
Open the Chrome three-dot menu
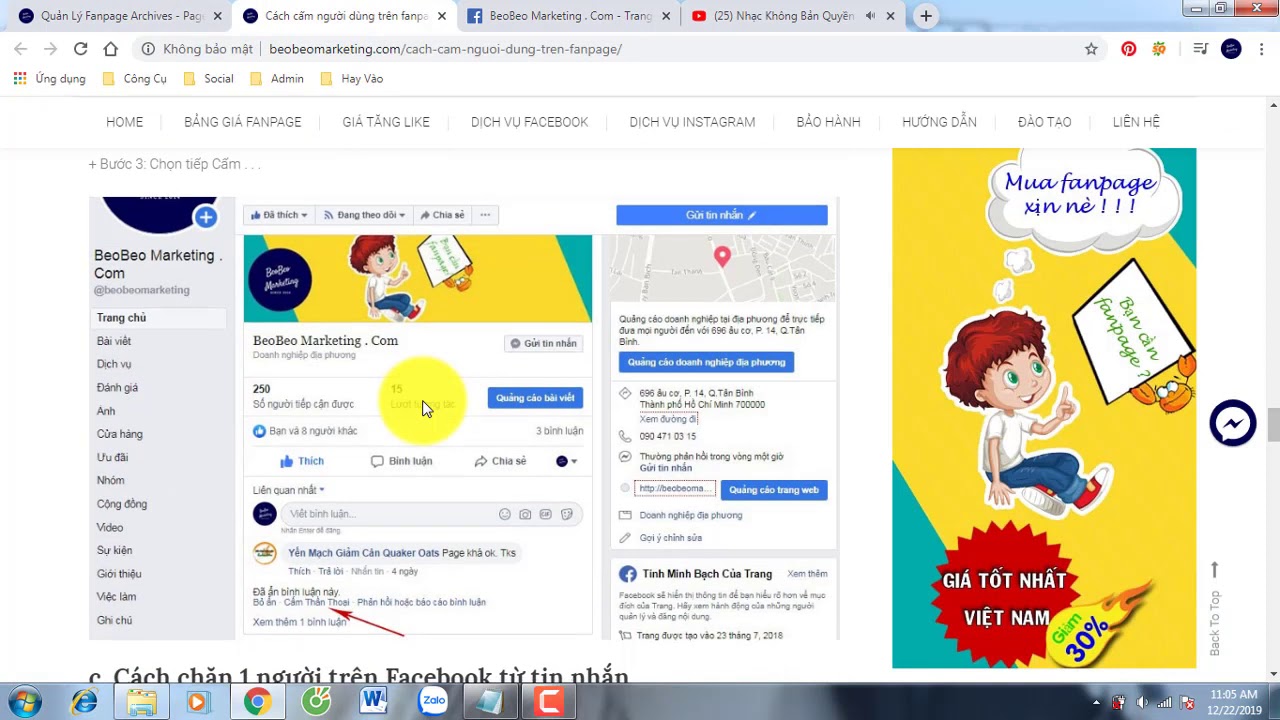pos(1262,49)
